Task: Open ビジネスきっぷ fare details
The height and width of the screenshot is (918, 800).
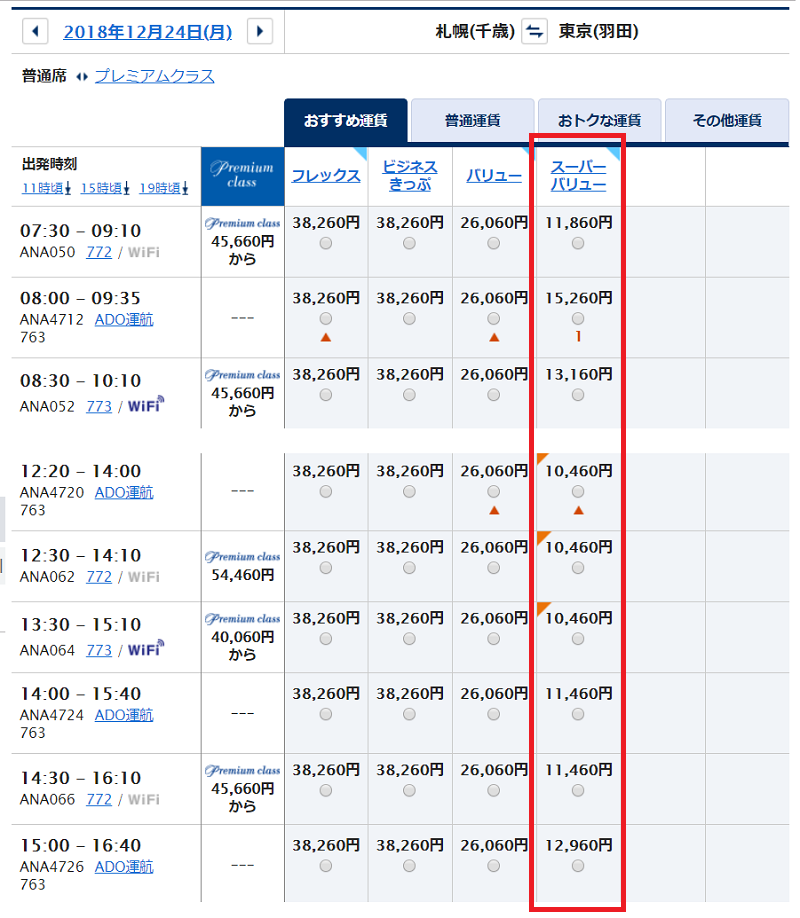Action: pos(409,176)
